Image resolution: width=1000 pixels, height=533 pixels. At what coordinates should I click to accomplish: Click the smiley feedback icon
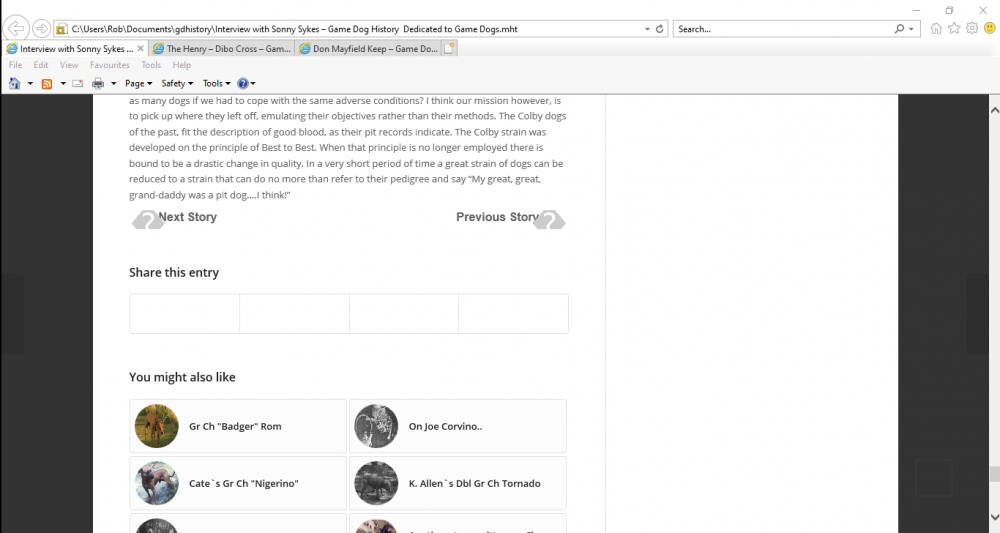989,28
